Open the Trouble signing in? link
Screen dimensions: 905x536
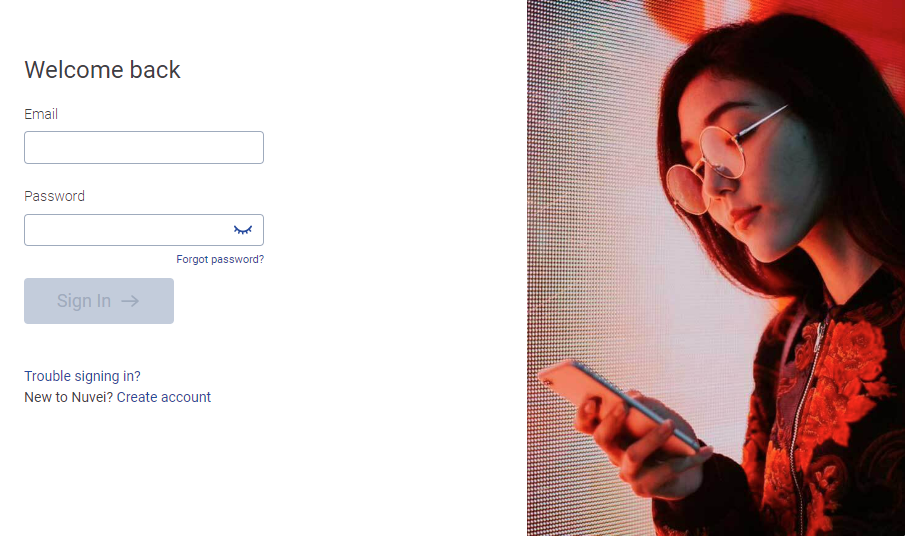tap(83, 376)
